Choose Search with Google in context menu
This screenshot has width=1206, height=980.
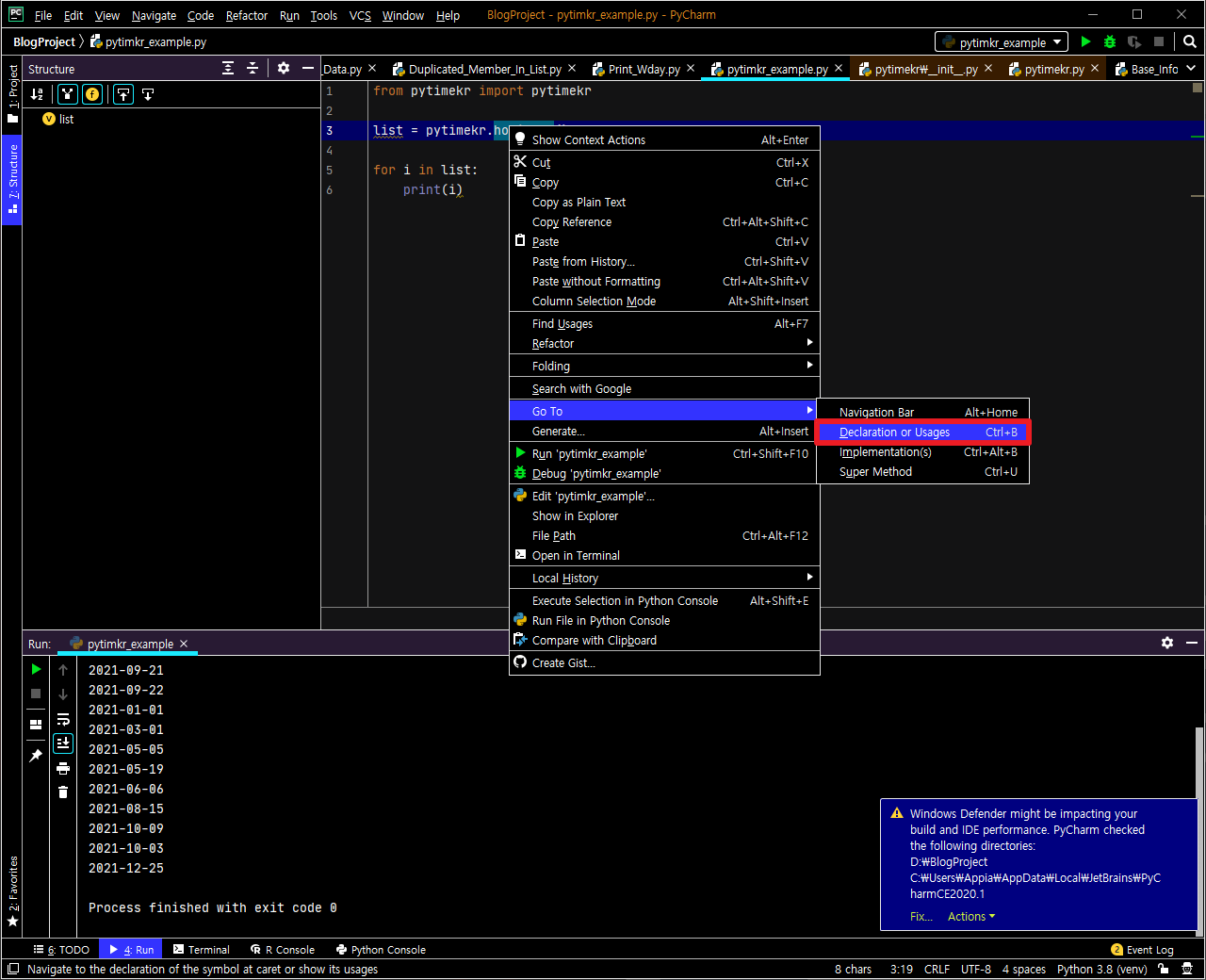click(664, 389)
